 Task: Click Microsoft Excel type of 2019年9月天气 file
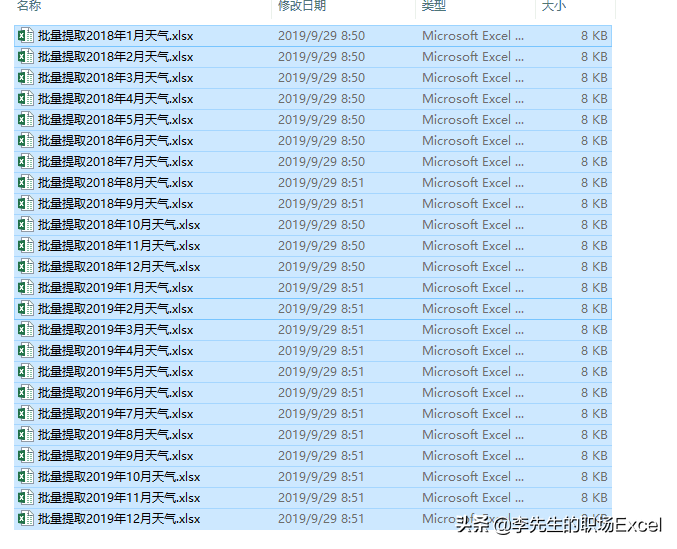click(473, 456)
